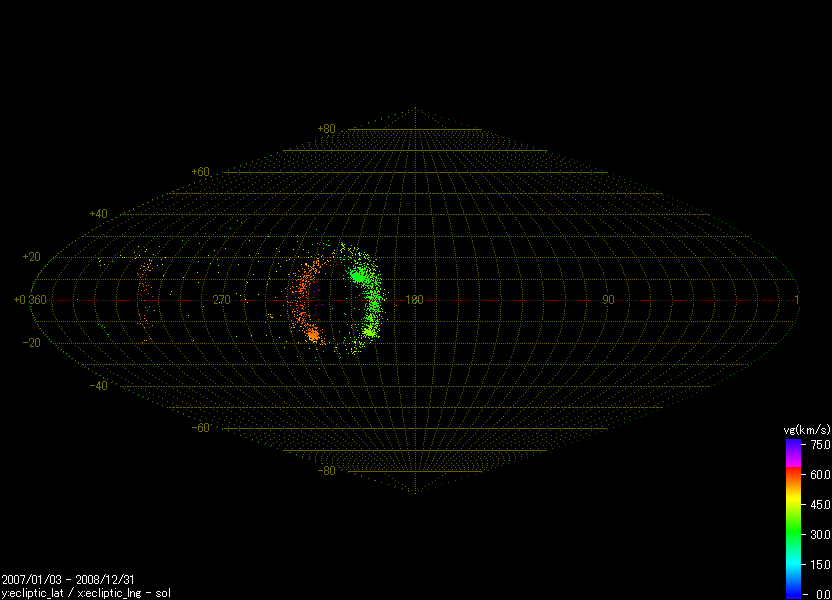
Task: Click the 180 longitude label at center
Action: [415, 300]
